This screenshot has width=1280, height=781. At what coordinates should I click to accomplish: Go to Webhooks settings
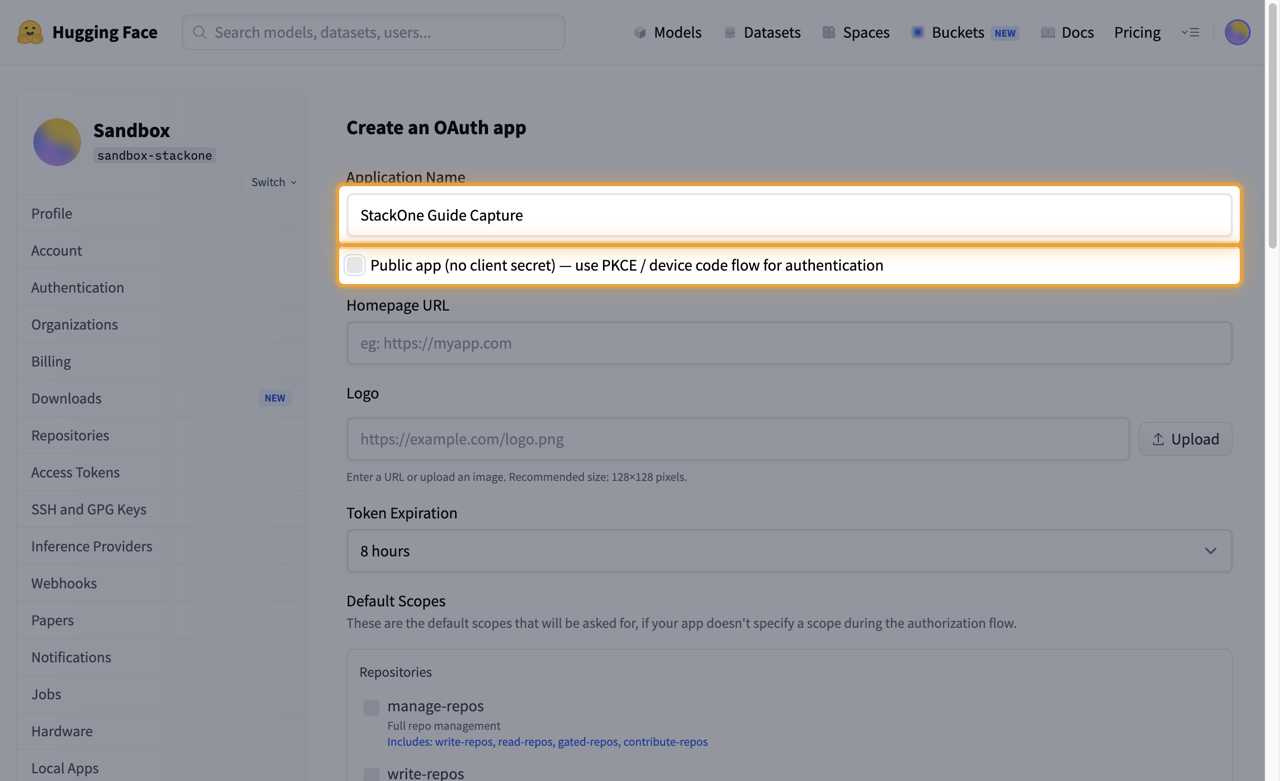(161, 583)
